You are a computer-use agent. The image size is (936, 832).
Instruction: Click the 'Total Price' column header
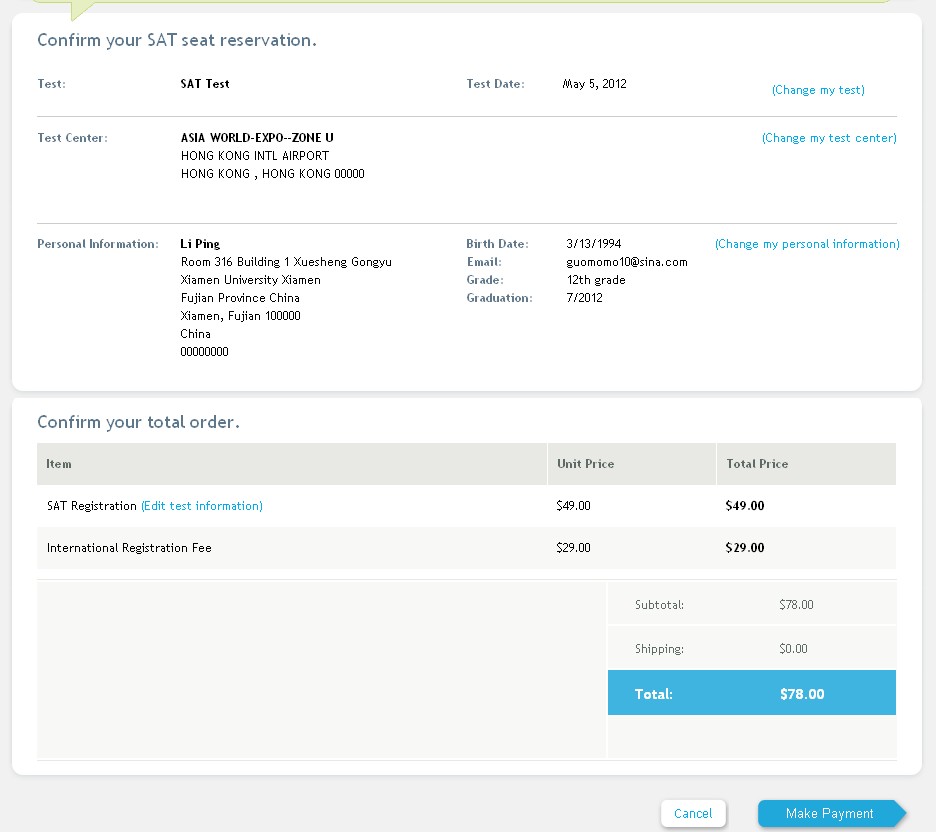click(x=757, y=464)
